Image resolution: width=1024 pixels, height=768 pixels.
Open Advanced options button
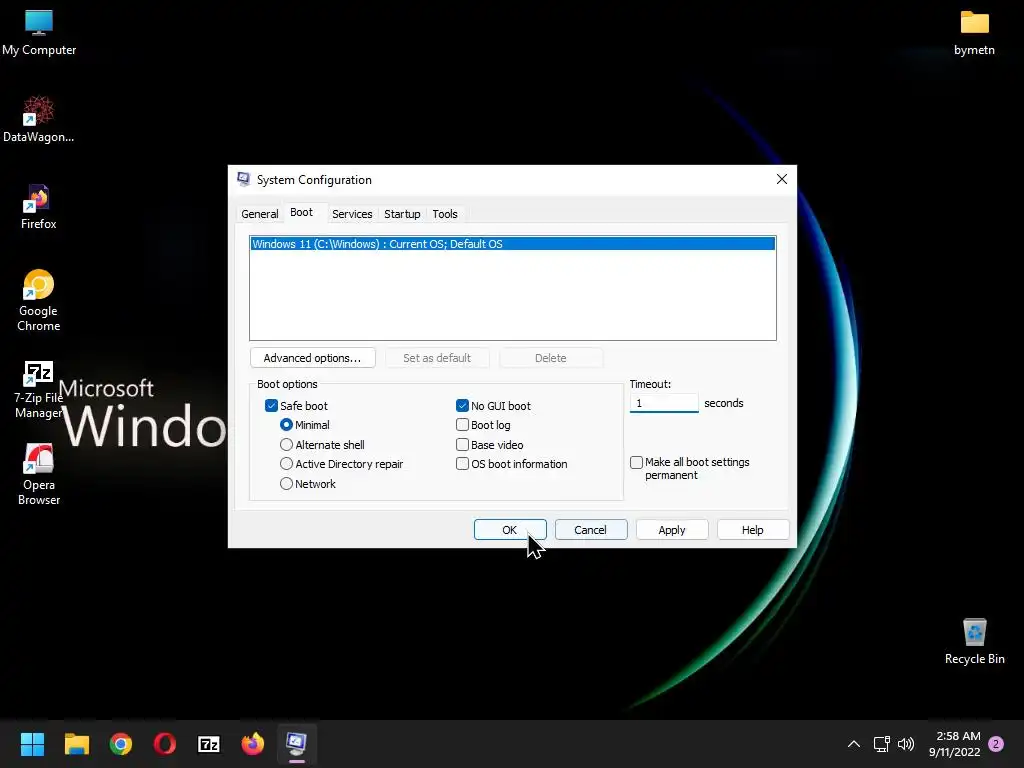313,358
